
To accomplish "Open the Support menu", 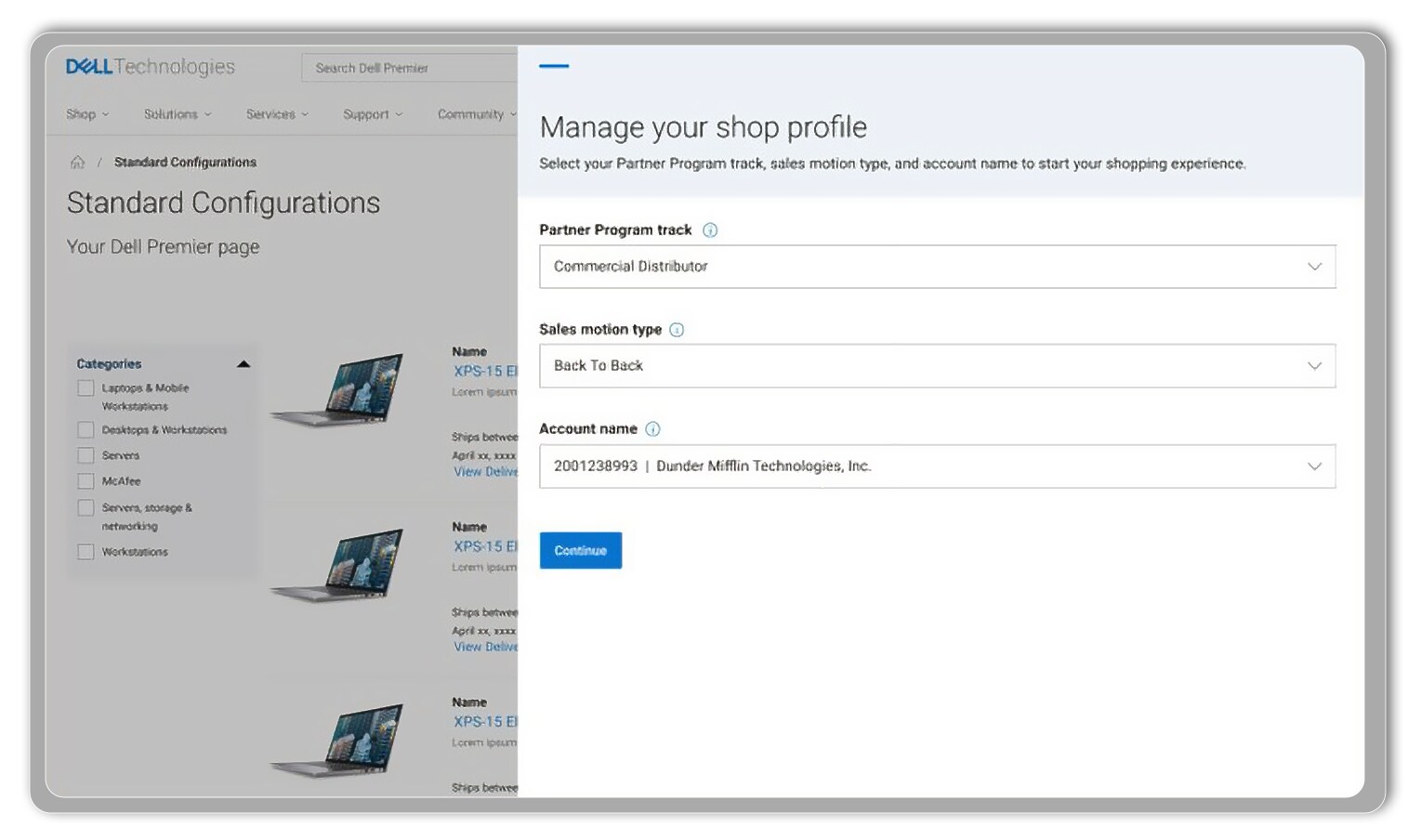I will coord(372,114).
